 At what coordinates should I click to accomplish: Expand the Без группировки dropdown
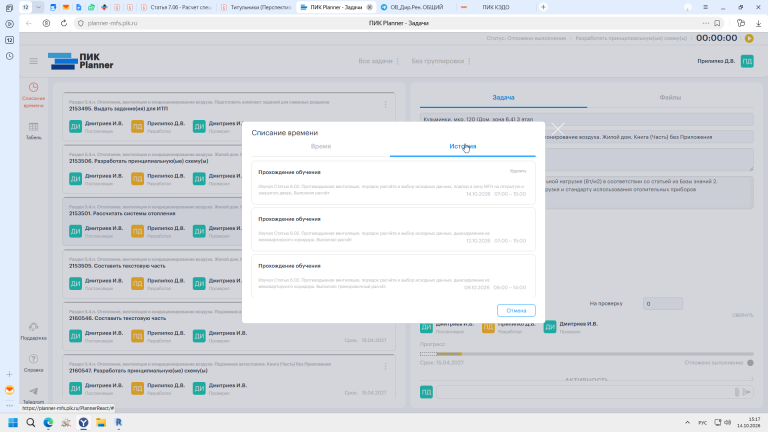point(441,61)
